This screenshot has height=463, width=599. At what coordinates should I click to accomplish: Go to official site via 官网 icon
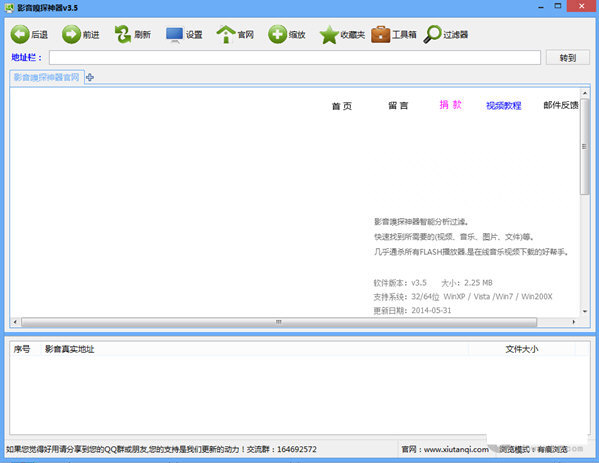[x=226, y=34]
